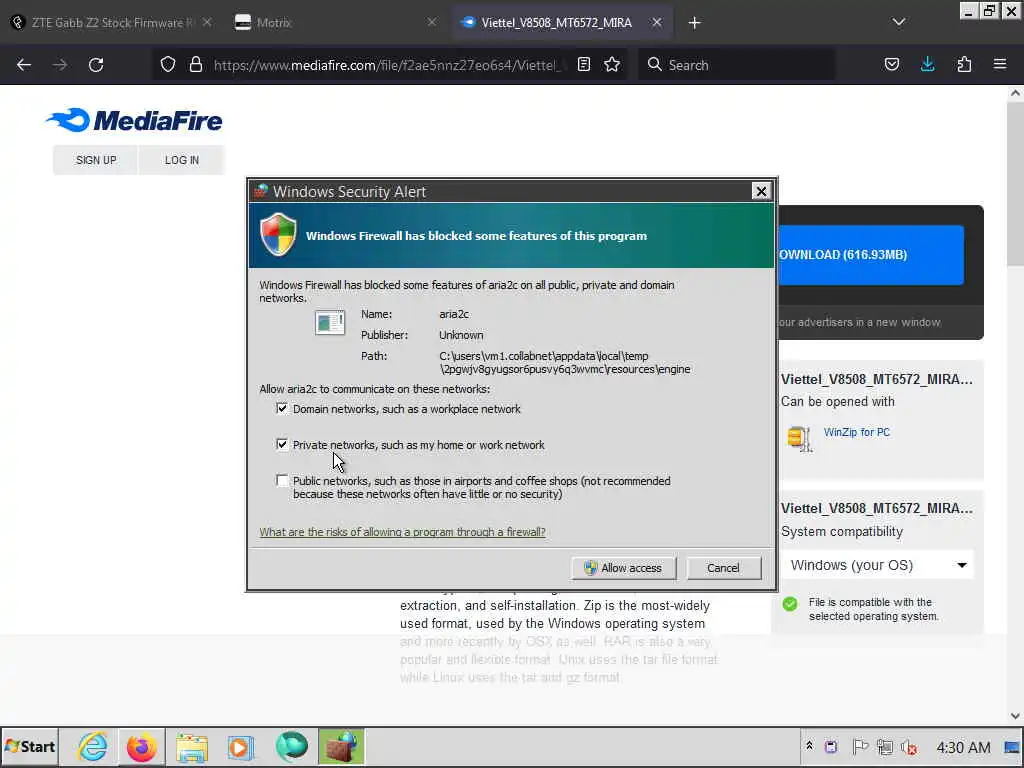Uncheck Private networks checkbox
Screen dimensions: 1024x768
click(282, 445)
